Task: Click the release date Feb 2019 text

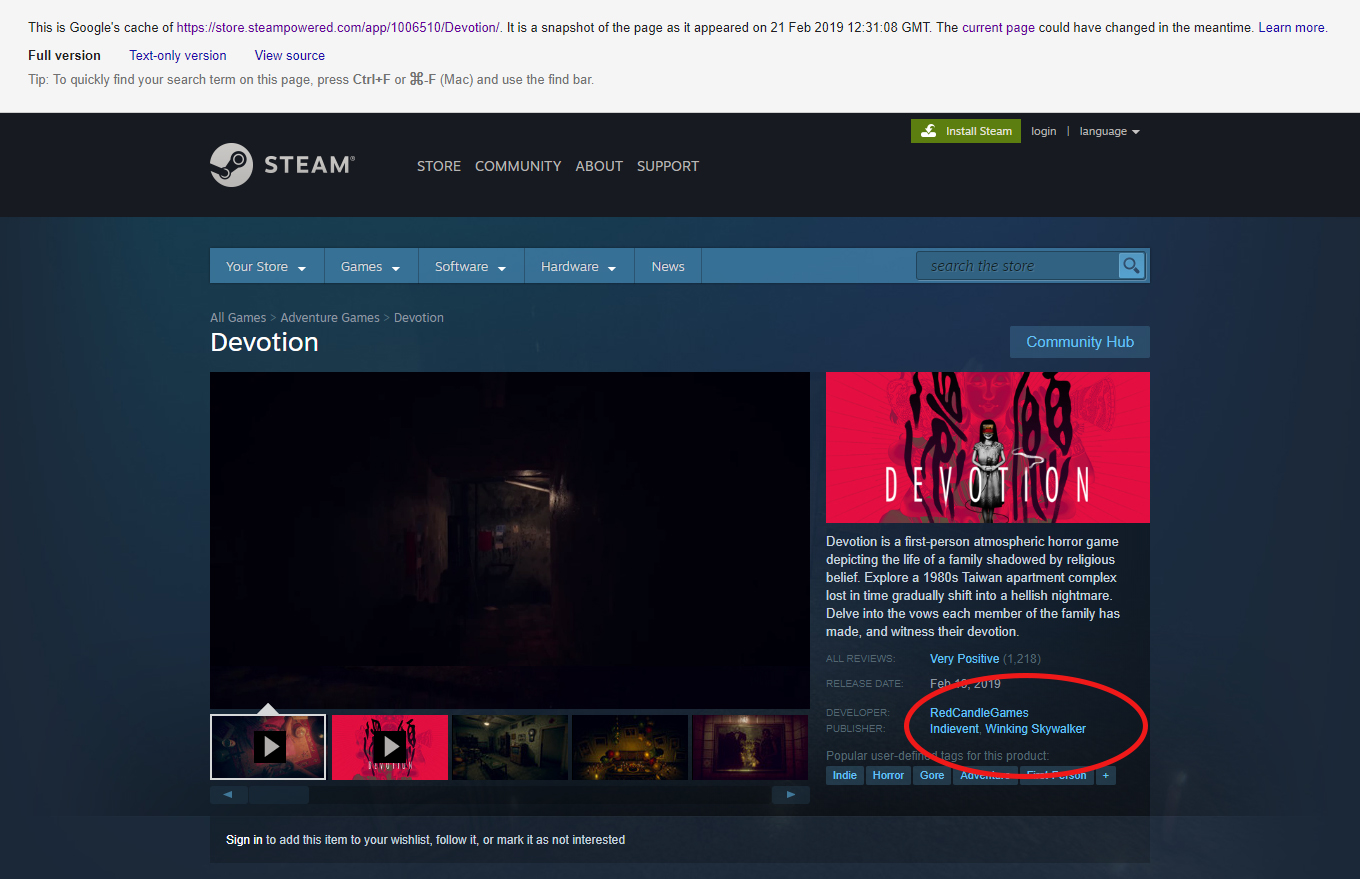Action: pyautogui.click(x=965, y=684)
